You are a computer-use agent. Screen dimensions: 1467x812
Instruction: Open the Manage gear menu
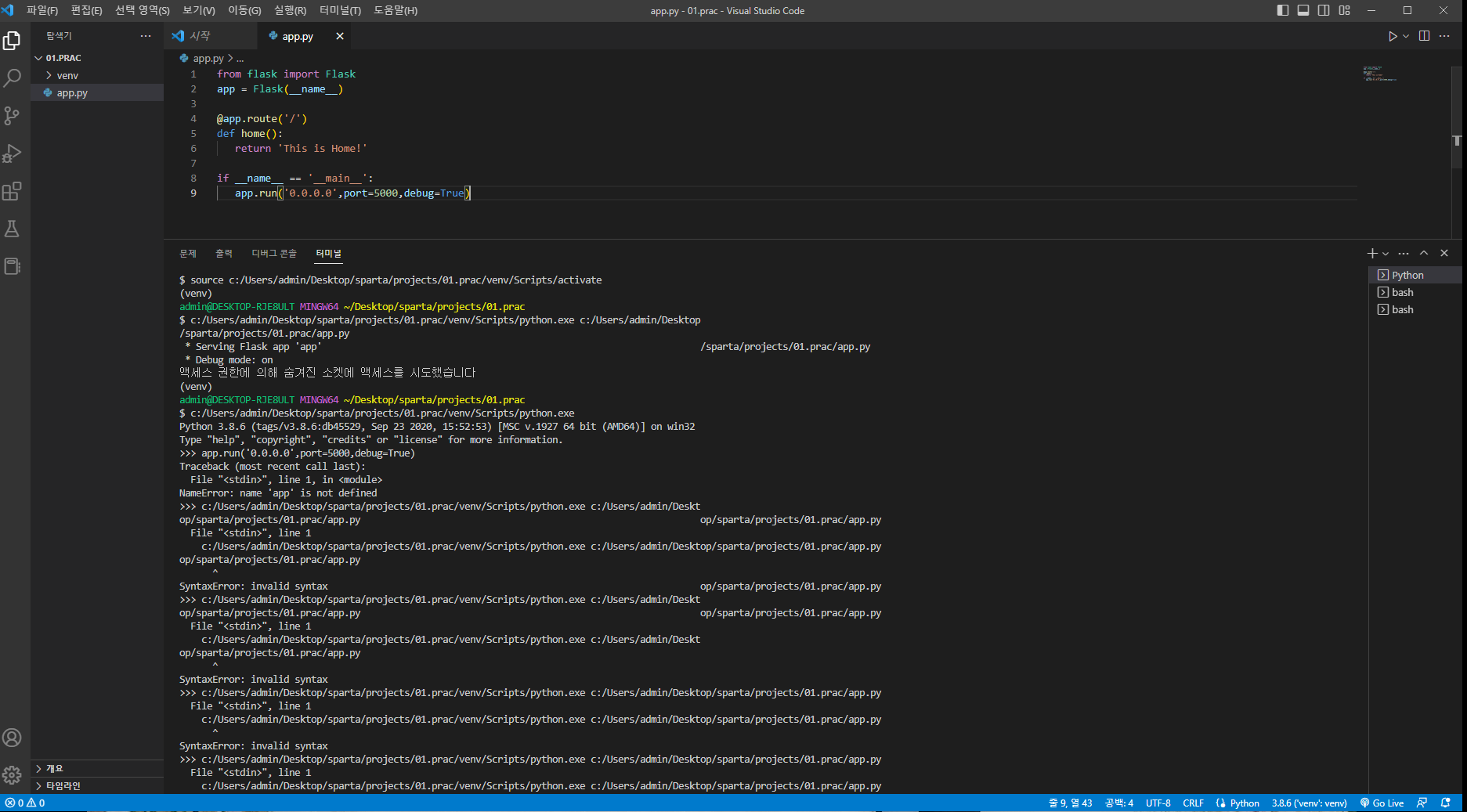[12, 775]
